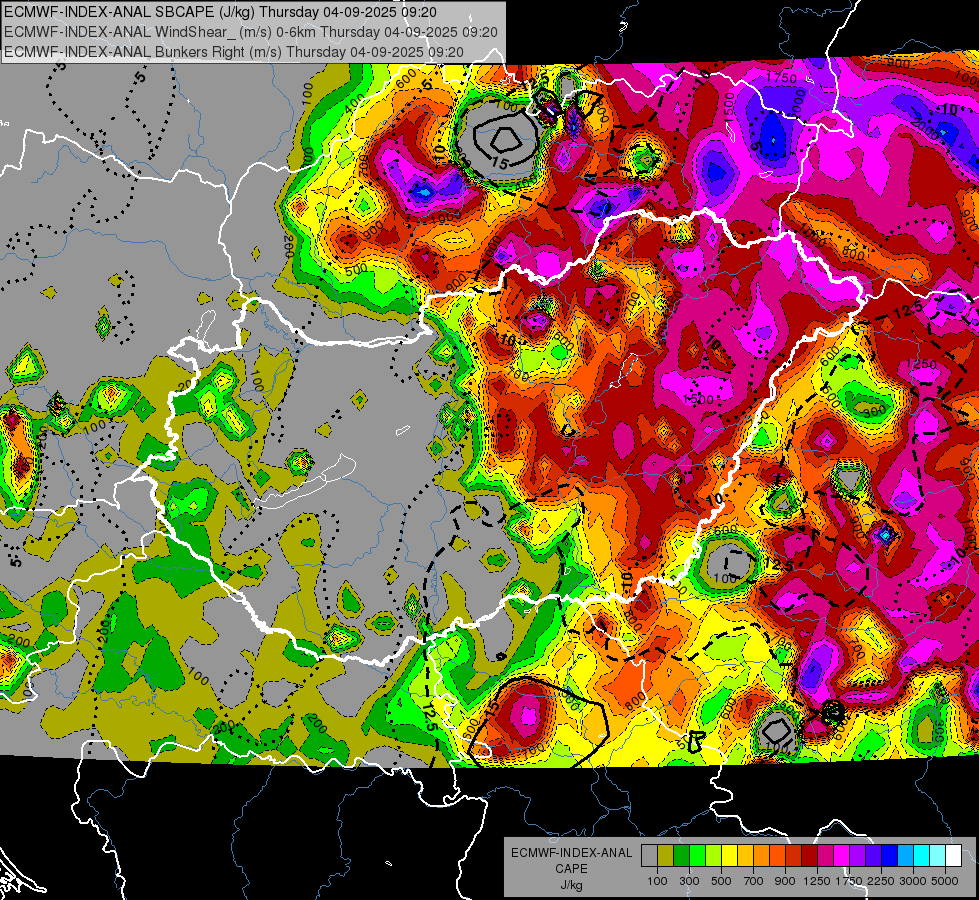
Task: Choose the dark red legend swatch
Action: pos(809,856)
